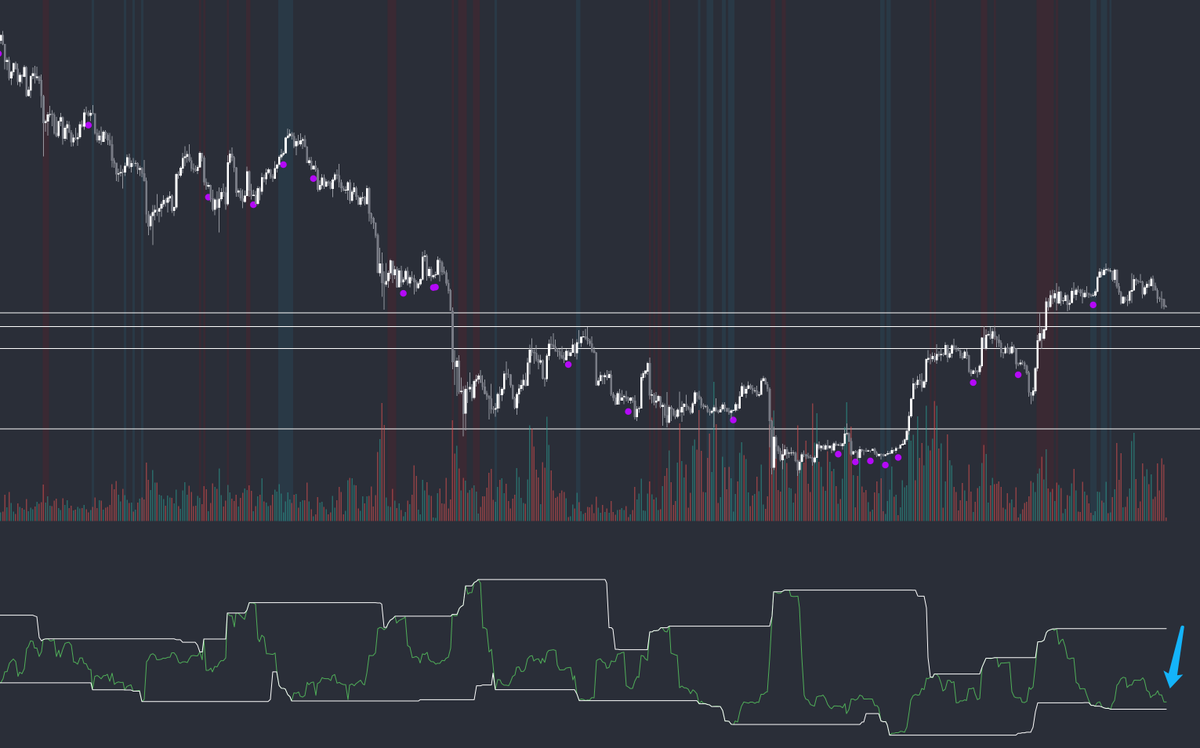Screen dimensions: 1200x748
Task: Select the topmost horizontal white price level line
Action: pos(600,314)
